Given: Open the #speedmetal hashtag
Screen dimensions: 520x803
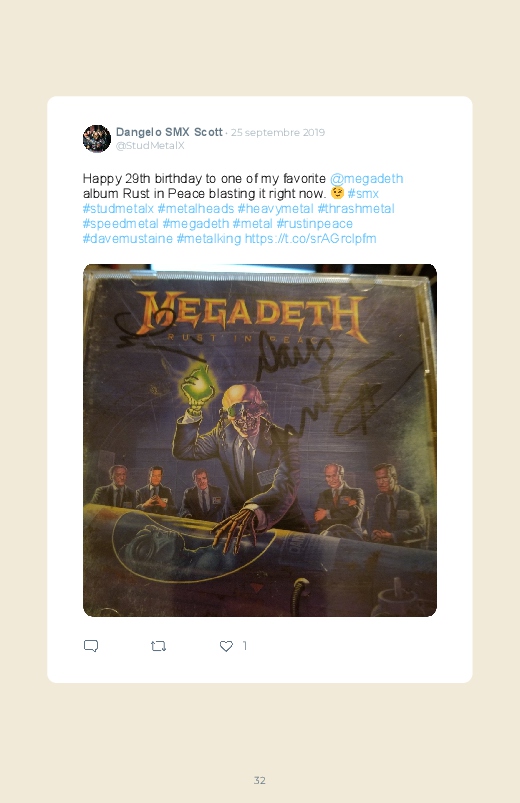Looking at the screenshot, I should pyautogui.click(x=120, y=224).
